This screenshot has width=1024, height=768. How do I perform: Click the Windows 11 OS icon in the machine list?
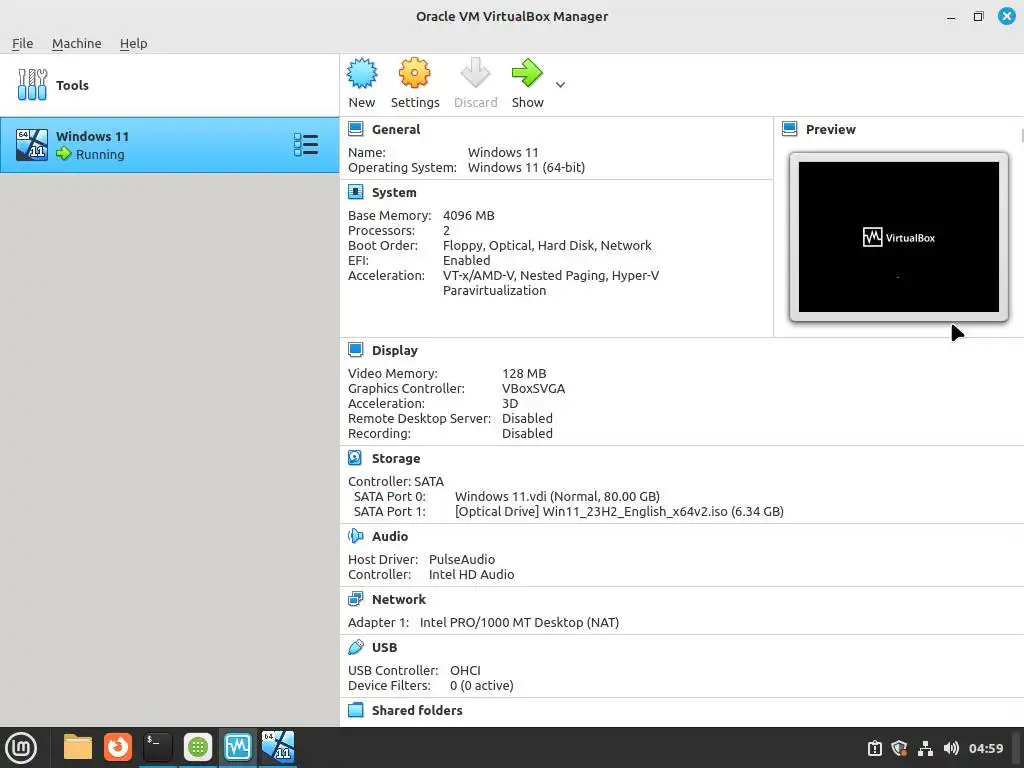pyautogui.click(x=32, y=144)
